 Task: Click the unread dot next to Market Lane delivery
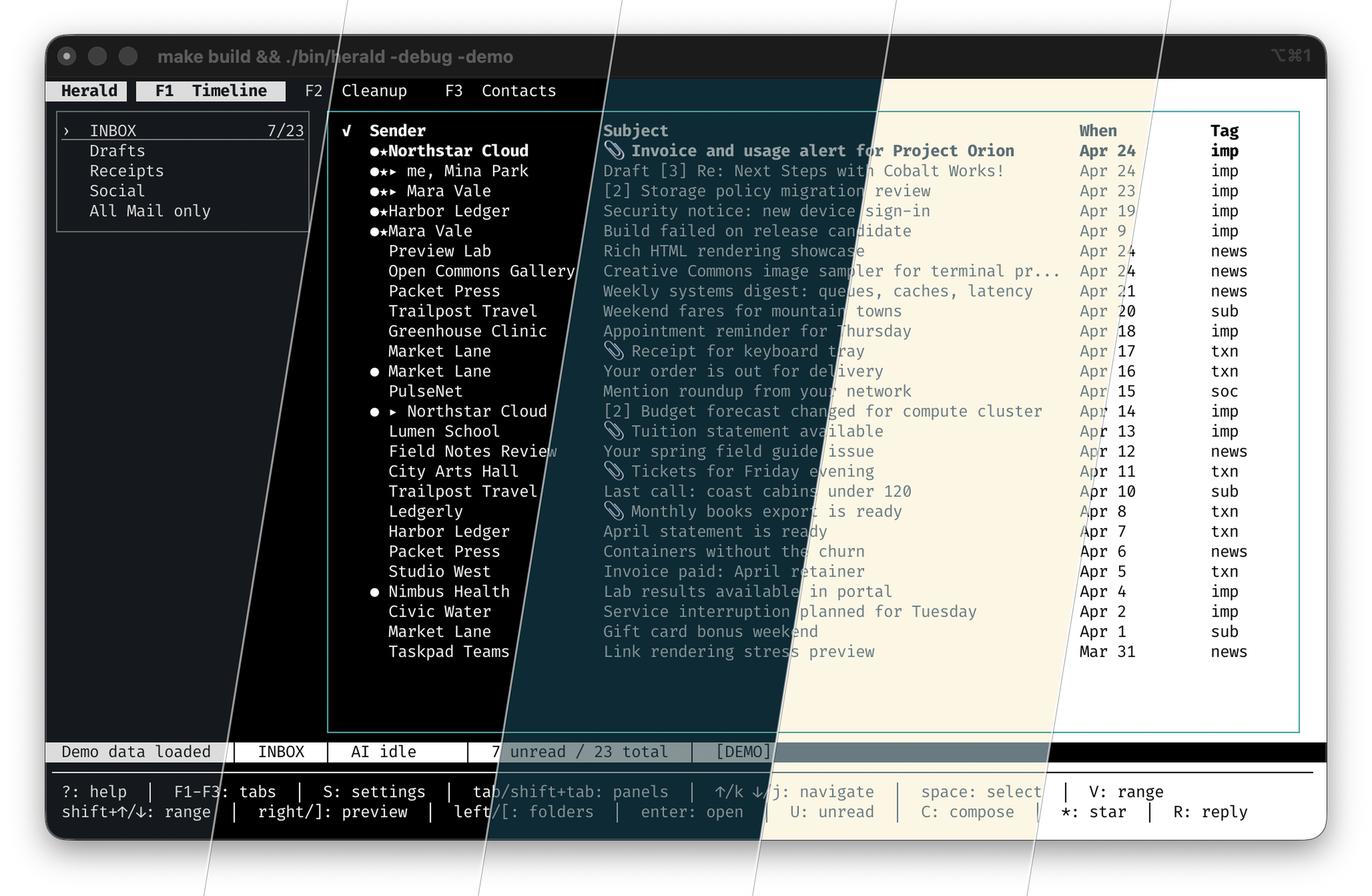(x=374, y=372)
